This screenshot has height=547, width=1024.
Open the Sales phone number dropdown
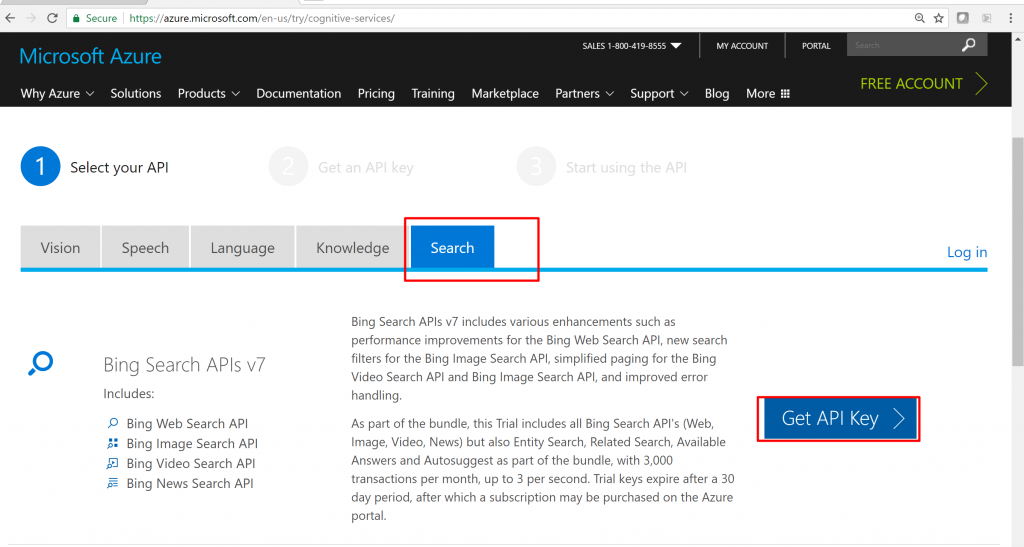tap(676, 46)
